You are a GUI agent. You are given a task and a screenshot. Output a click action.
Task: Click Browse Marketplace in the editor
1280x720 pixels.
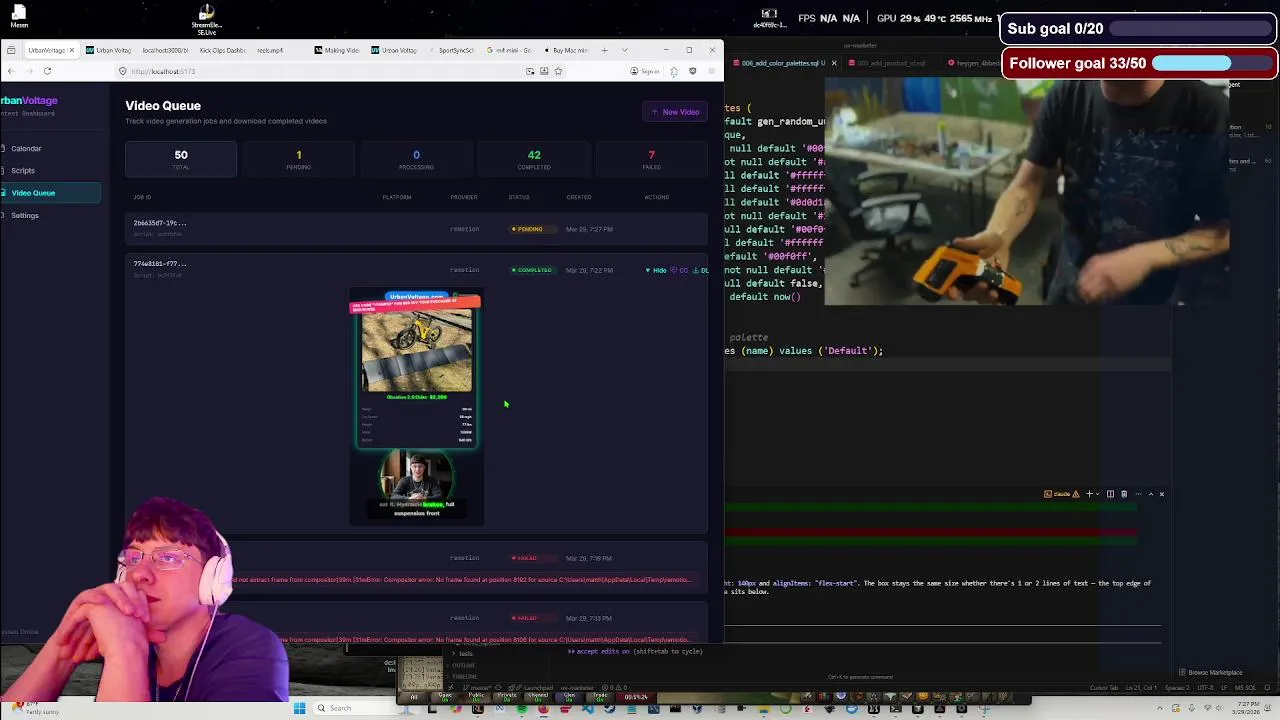coord(1211,672)
